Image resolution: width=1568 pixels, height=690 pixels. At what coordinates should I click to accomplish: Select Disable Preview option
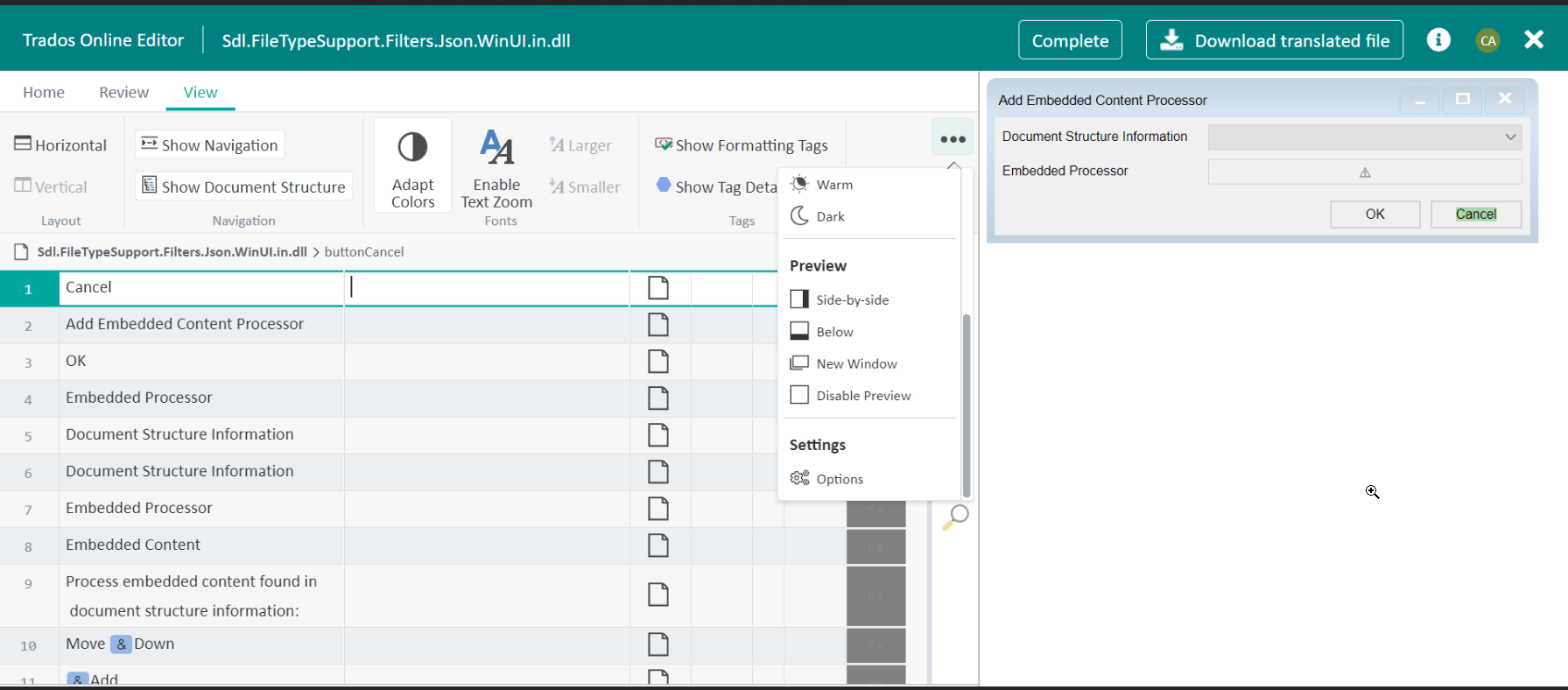click(850, 396)
